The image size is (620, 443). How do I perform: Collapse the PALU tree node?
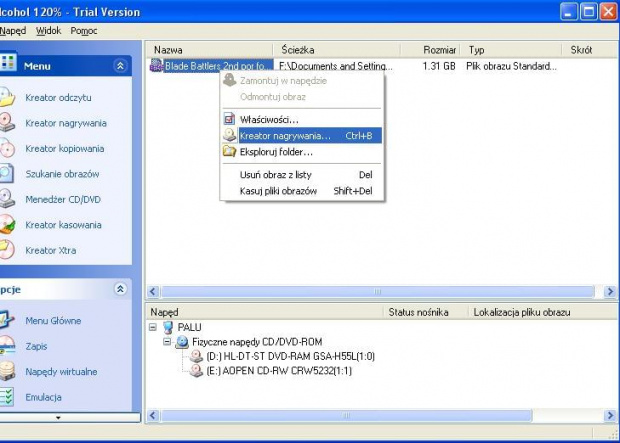point(153,327)
